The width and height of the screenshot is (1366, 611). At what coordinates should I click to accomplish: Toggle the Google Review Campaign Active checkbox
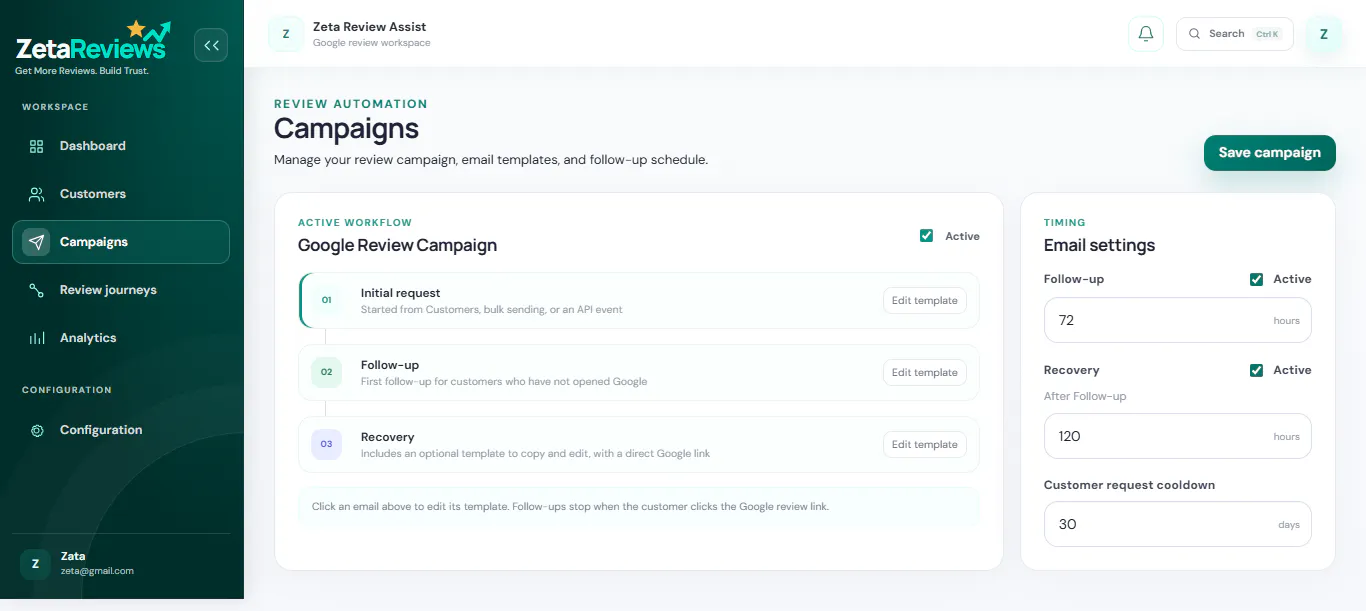pyautogui.click(x=926, y=236)
